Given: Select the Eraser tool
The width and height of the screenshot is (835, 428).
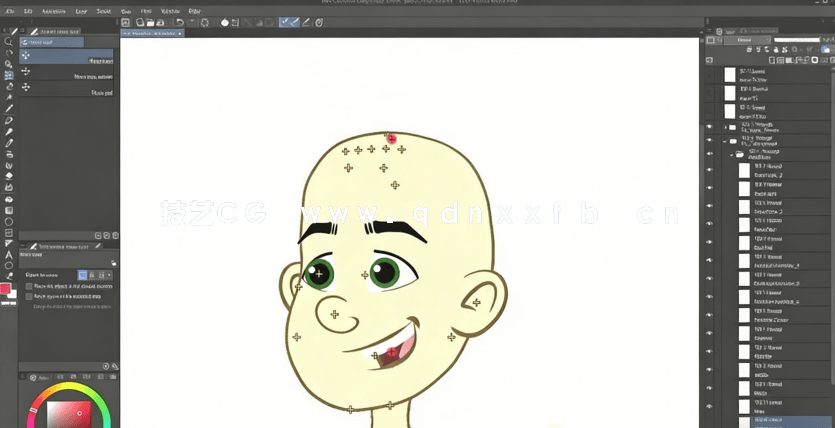Looking at the screenshot, I should (9, 177).
